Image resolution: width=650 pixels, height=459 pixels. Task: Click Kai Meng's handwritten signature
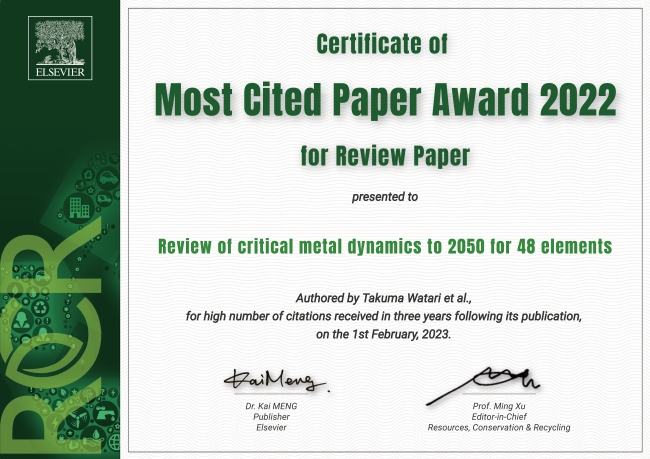[274, 380]
